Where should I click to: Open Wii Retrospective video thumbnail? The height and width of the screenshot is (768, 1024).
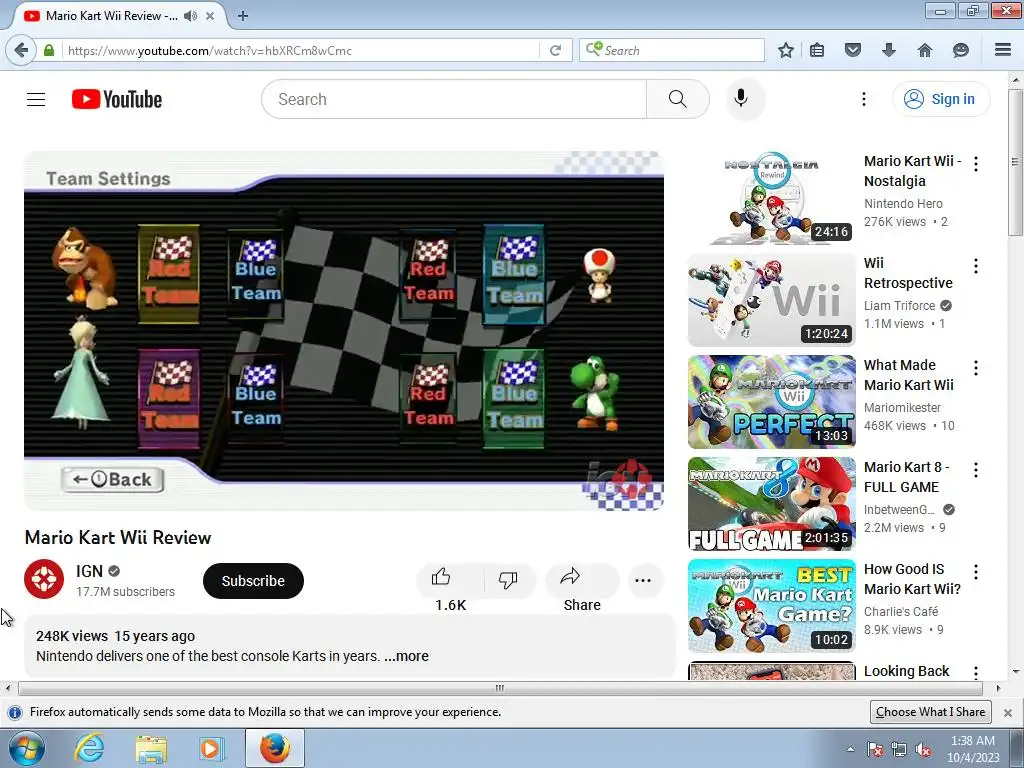(x=771, y=300)
